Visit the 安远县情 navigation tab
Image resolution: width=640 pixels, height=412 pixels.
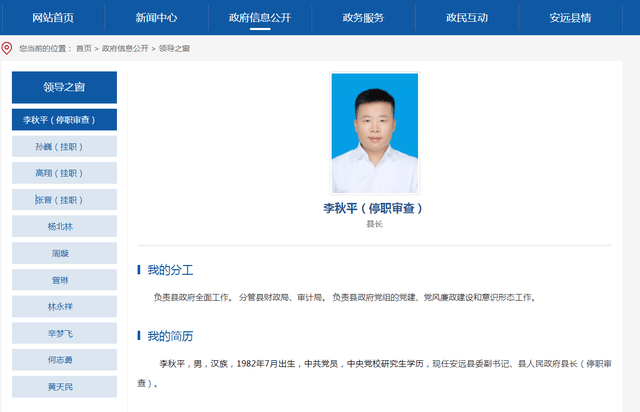tap(570, 18)
